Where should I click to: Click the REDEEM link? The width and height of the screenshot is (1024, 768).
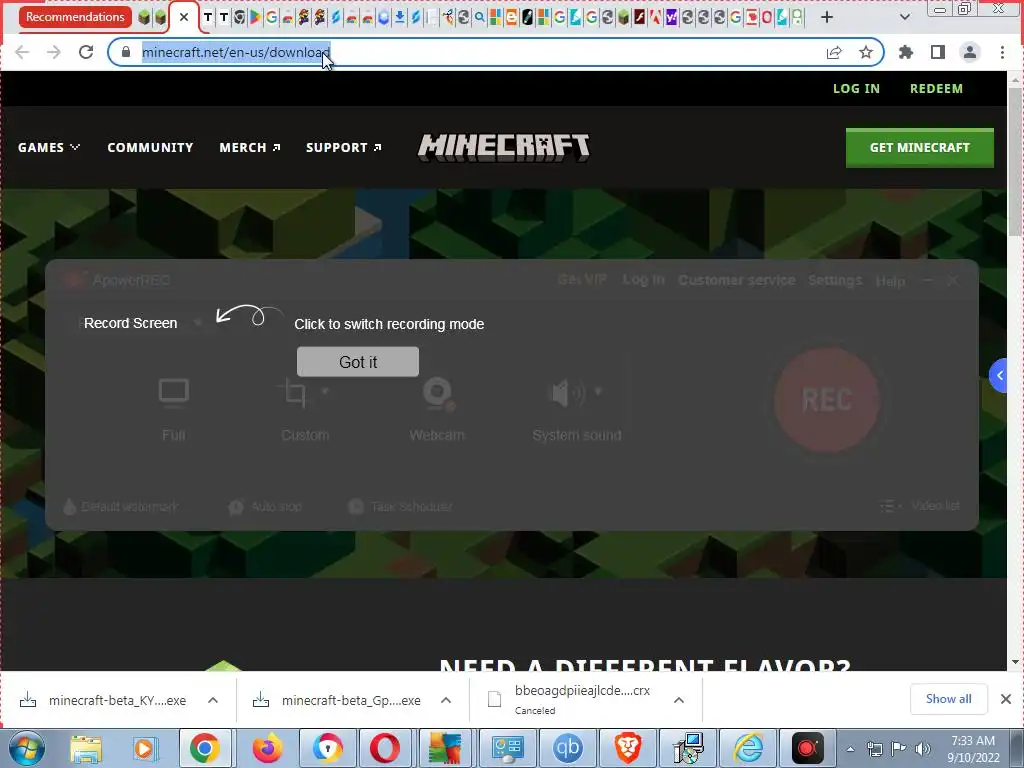tap(936, 89)
